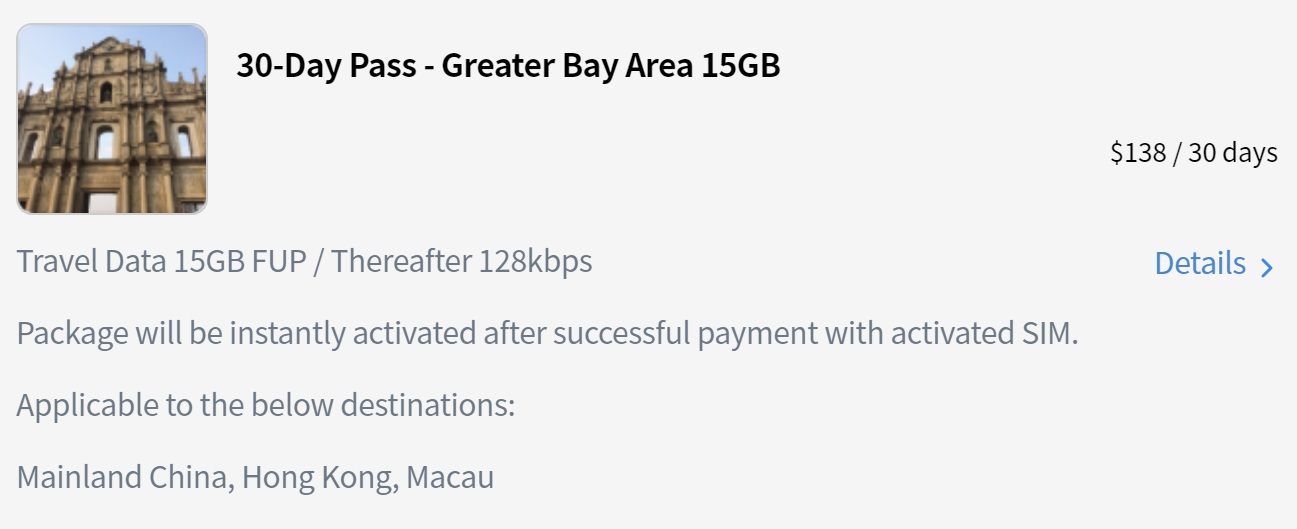Click the 'Thereafter 128kbps' speed text
This screenshot has width=1297, height=529.
point(461,262)
